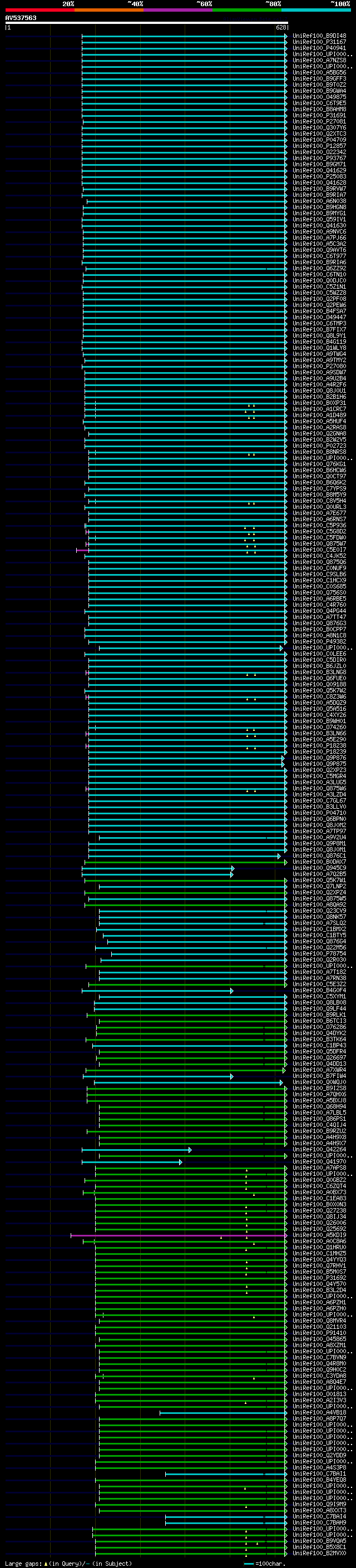
Task: Select the UniRef100_Q8MVR4 label
Action: click(319, 1321)
